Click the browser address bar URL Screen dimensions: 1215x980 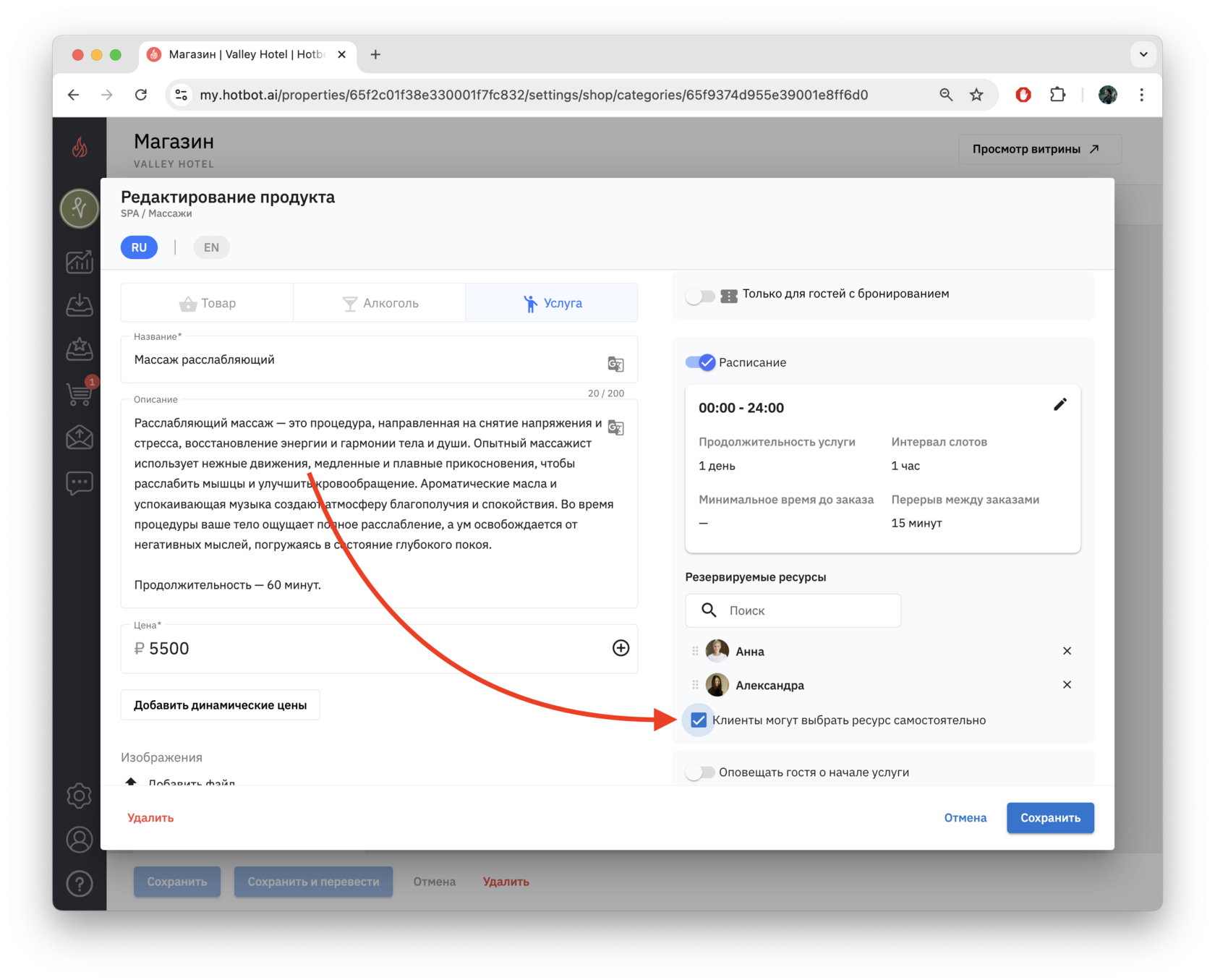(534, 95)
